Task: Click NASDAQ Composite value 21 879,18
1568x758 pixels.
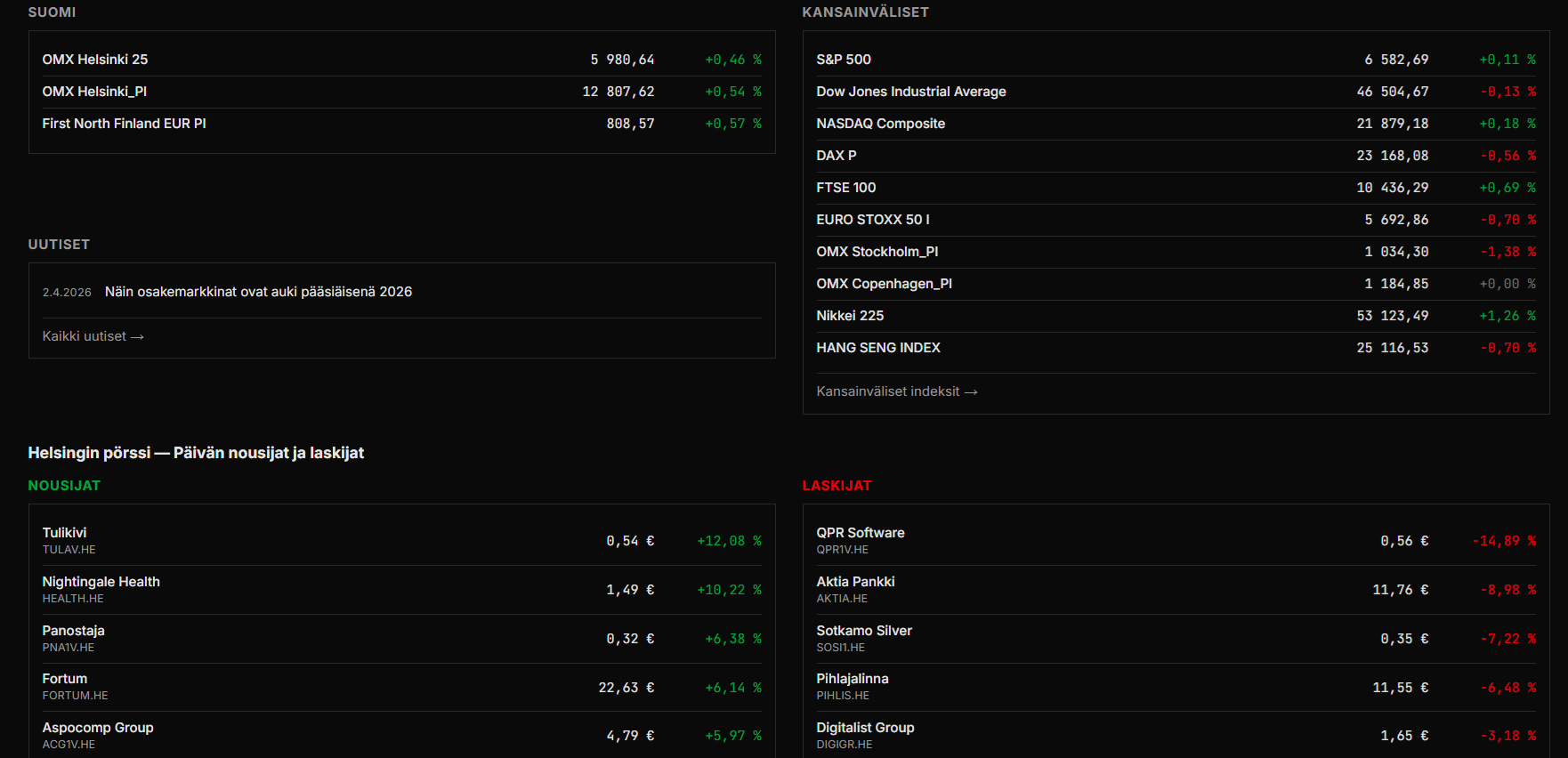Action: [1393, 124]
